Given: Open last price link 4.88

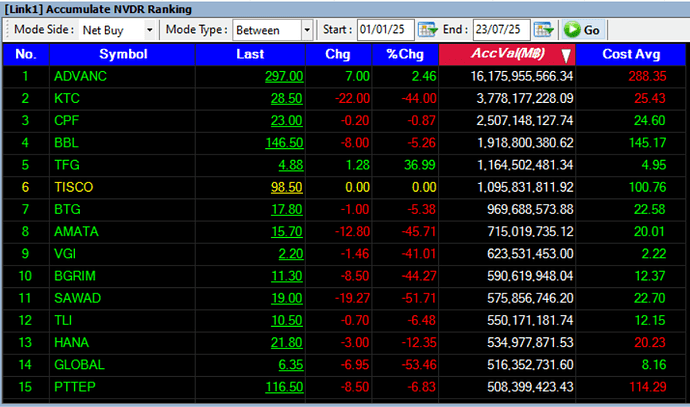Looking at the screenshot, I should [x=290, y=165].
